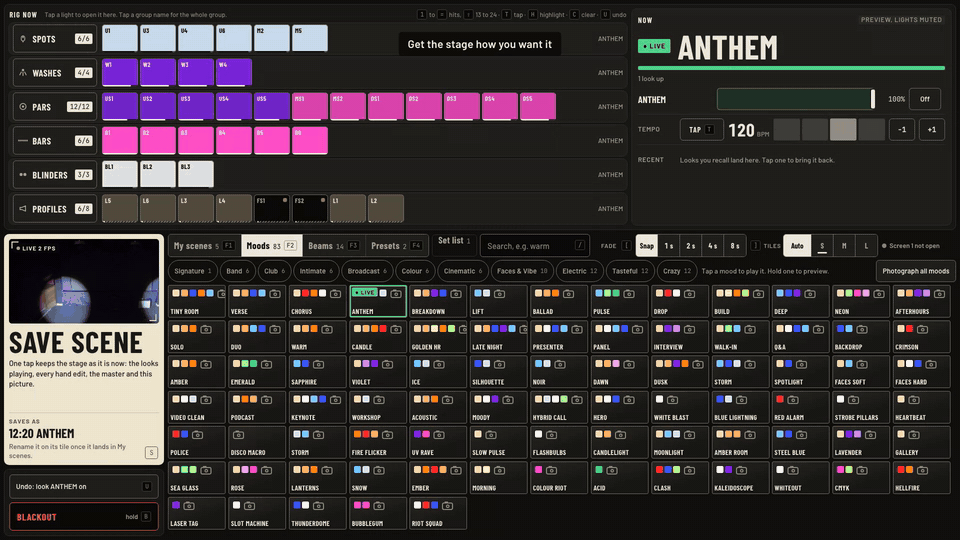The height and width of the screenshot is (540, 960).
Task: Select the whole BLINDERS group
Action: [55, 174]
